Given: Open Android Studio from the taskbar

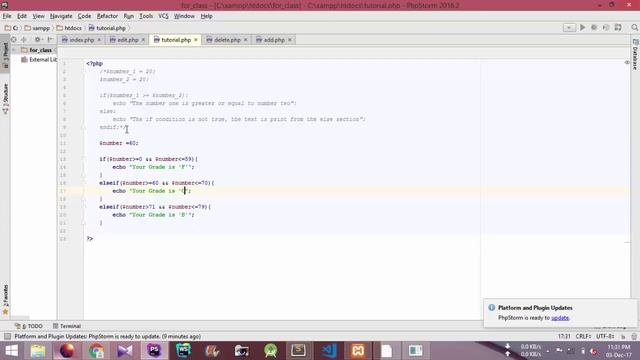Looking at the screenshot, I should [270, 351].
